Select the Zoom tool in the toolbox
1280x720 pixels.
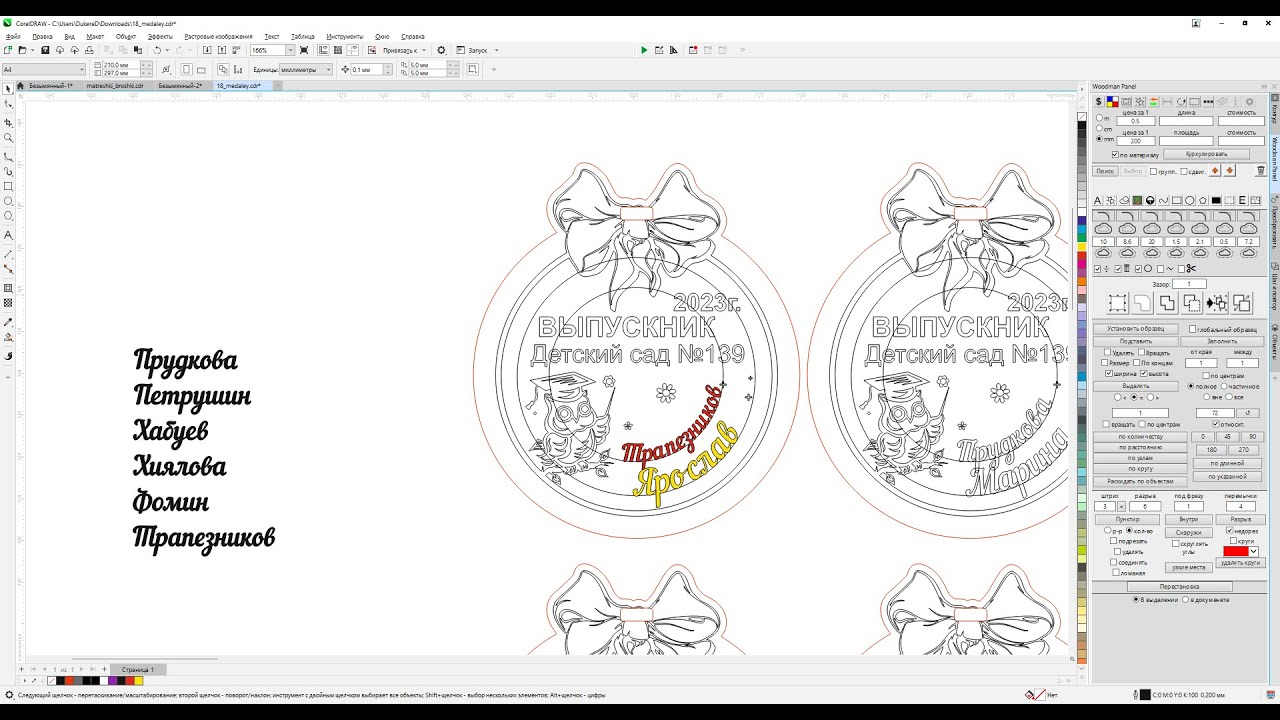pos(8,138)
